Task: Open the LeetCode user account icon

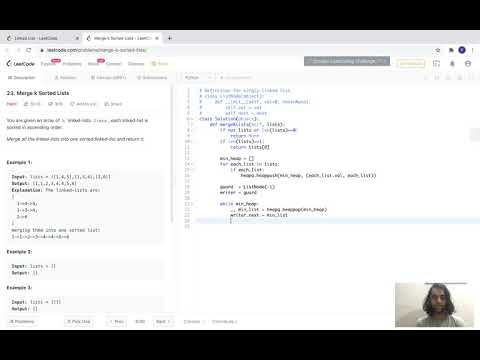Action: pyautogui.click(x=468, y=63)
